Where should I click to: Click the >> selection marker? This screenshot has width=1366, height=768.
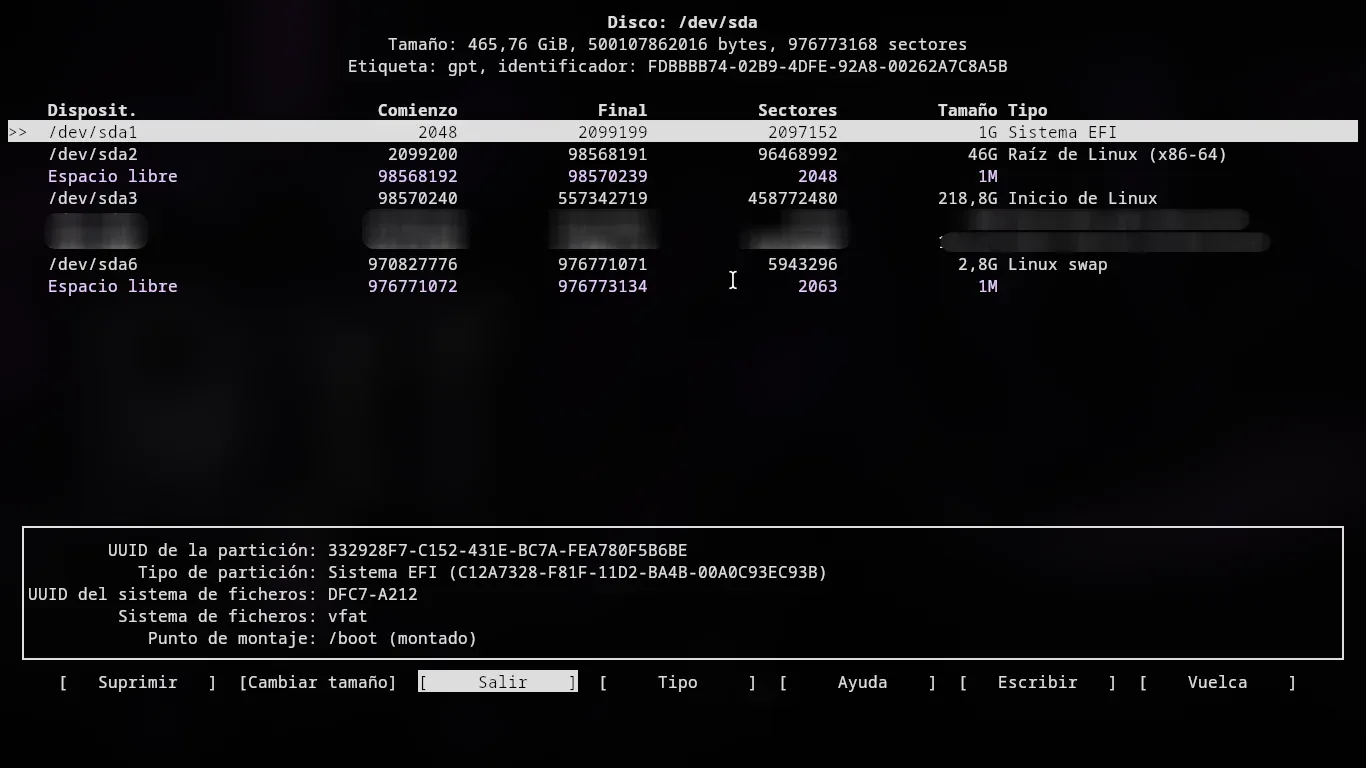tap(17, 132)
